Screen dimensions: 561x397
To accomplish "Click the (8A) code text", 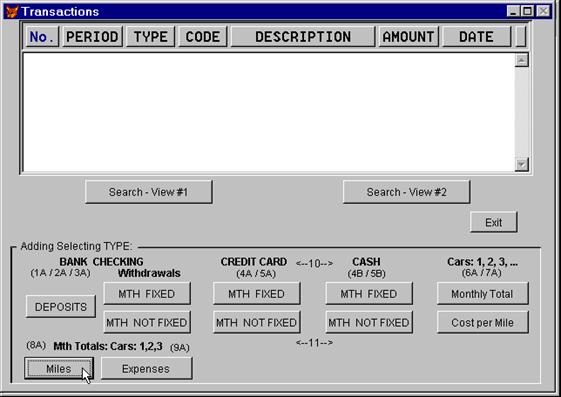I will click(x=36, y=345).
